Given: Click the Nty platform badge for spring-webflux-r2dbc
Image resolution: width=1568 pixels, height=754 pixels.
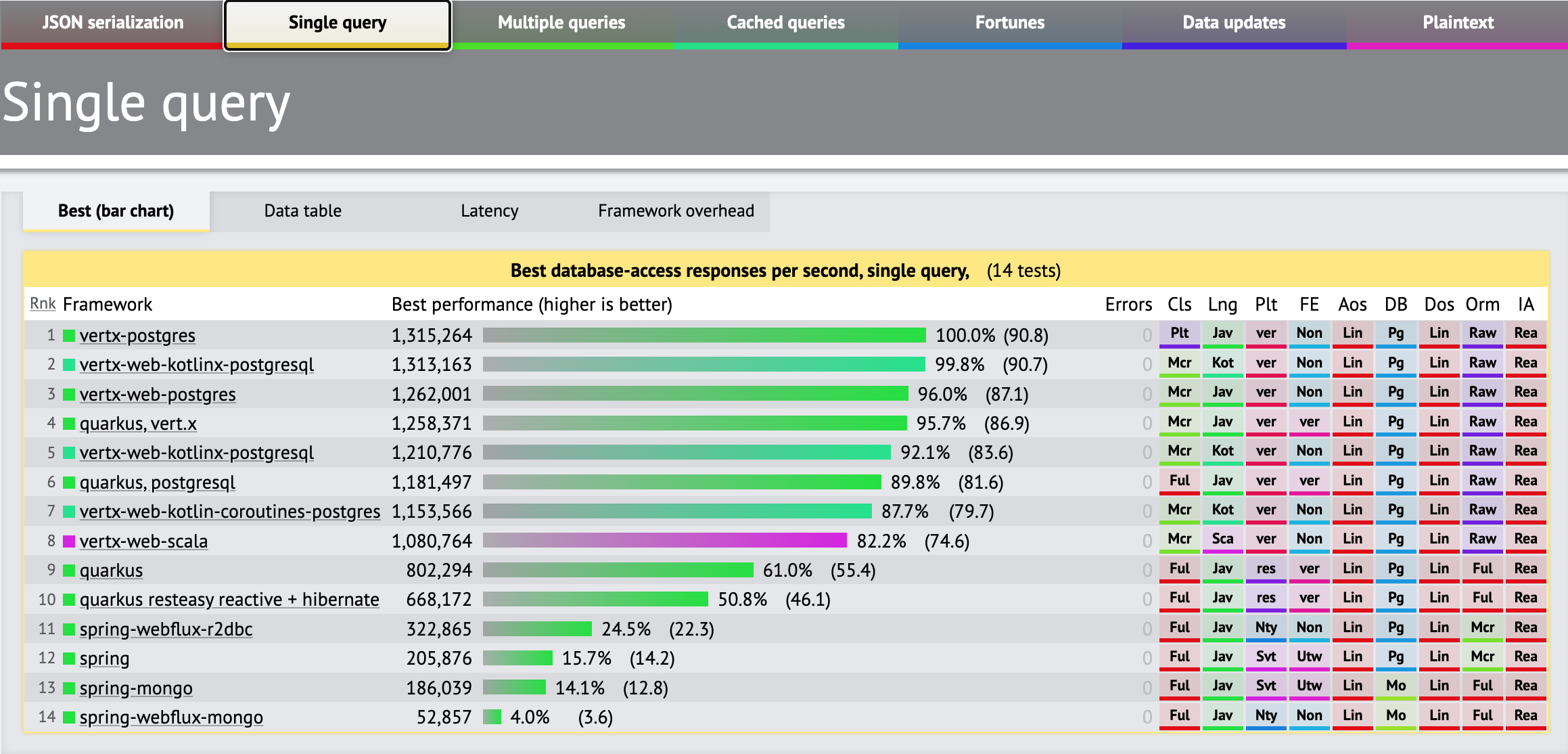Looking at the screenshot, I should pyautogui.click(x=1266, y=627).
